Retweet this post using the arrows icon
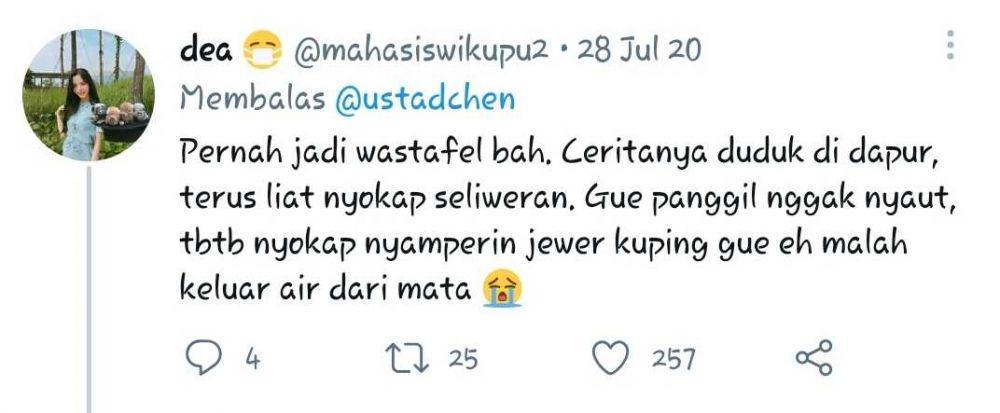The height and width of the screenshot is (413, 1000). click(x=409, y=358)
